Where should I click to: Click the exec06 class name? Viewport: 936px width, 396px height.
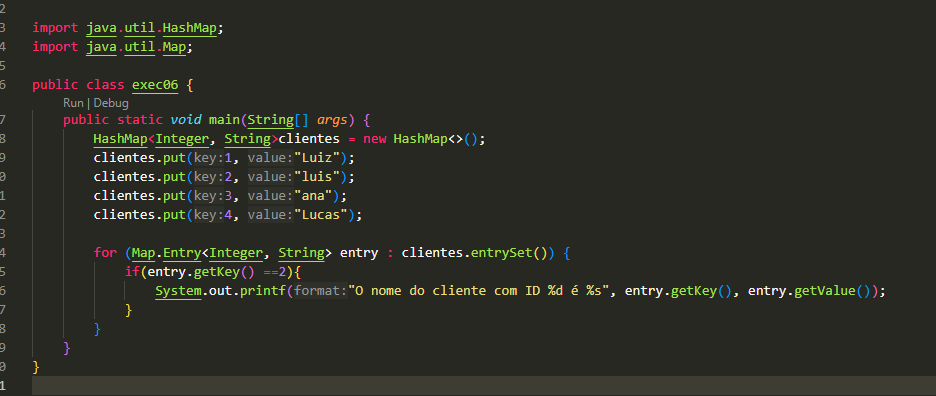(x=155, y=85)
